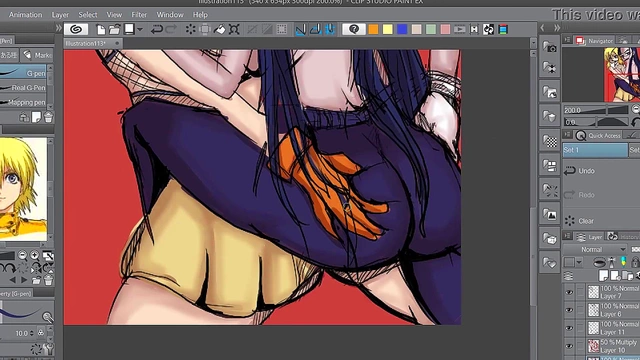Screen dimensions: 640x360
Task: Hide Layer 7 using its eye icon
Action: pos(569,292)
